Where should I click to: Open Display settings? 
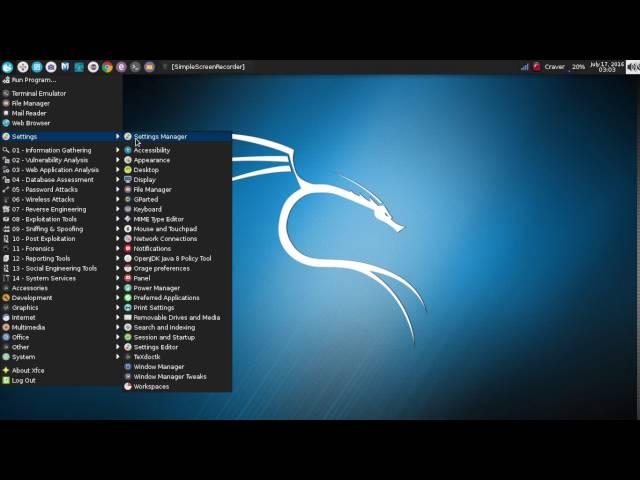tap(177, 180)
